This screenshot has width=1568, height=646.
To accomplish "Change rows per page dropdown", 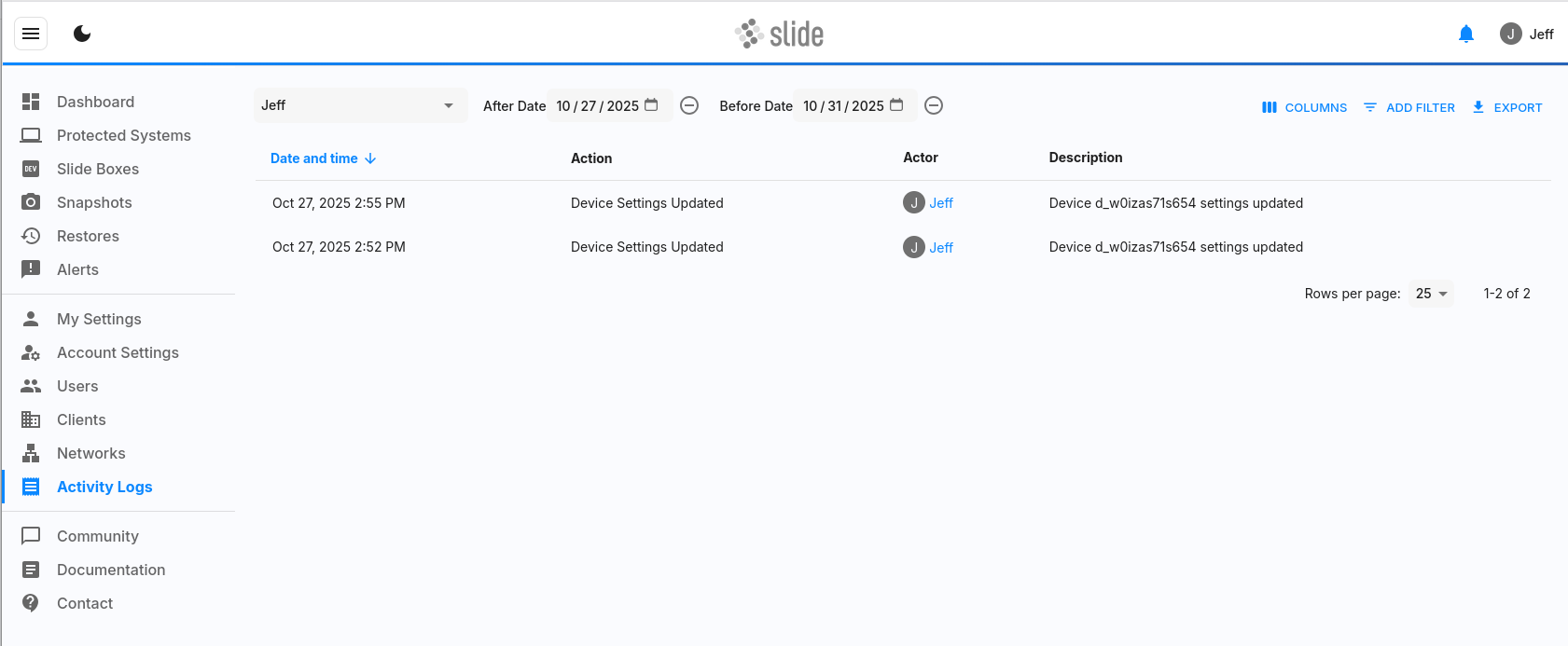I will (x=1431, y=294).
